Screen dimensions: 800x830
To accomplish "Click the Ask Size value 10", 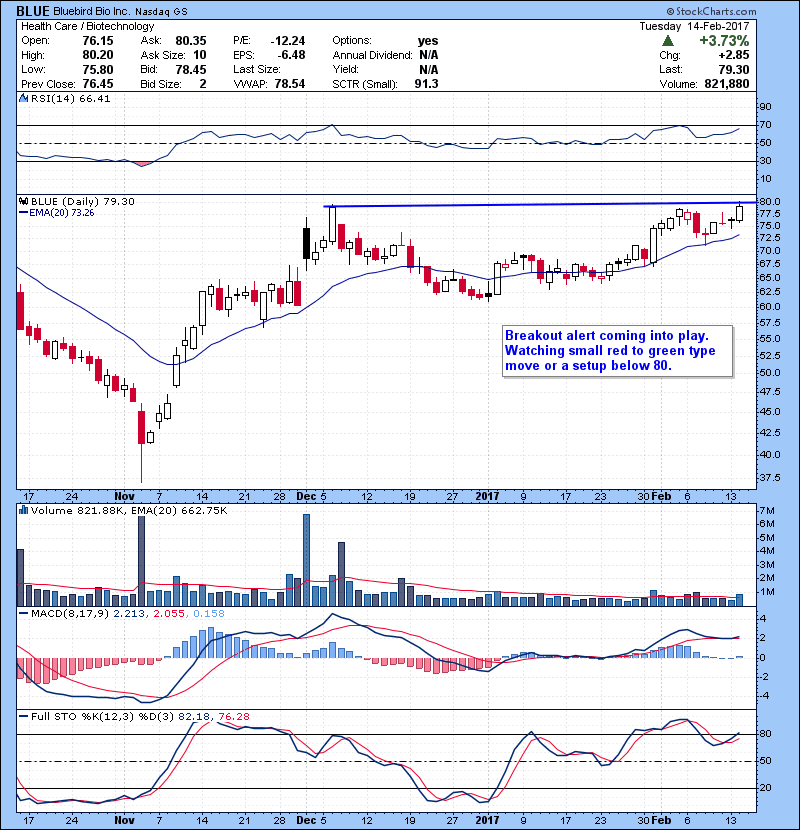I will (200, 55).
